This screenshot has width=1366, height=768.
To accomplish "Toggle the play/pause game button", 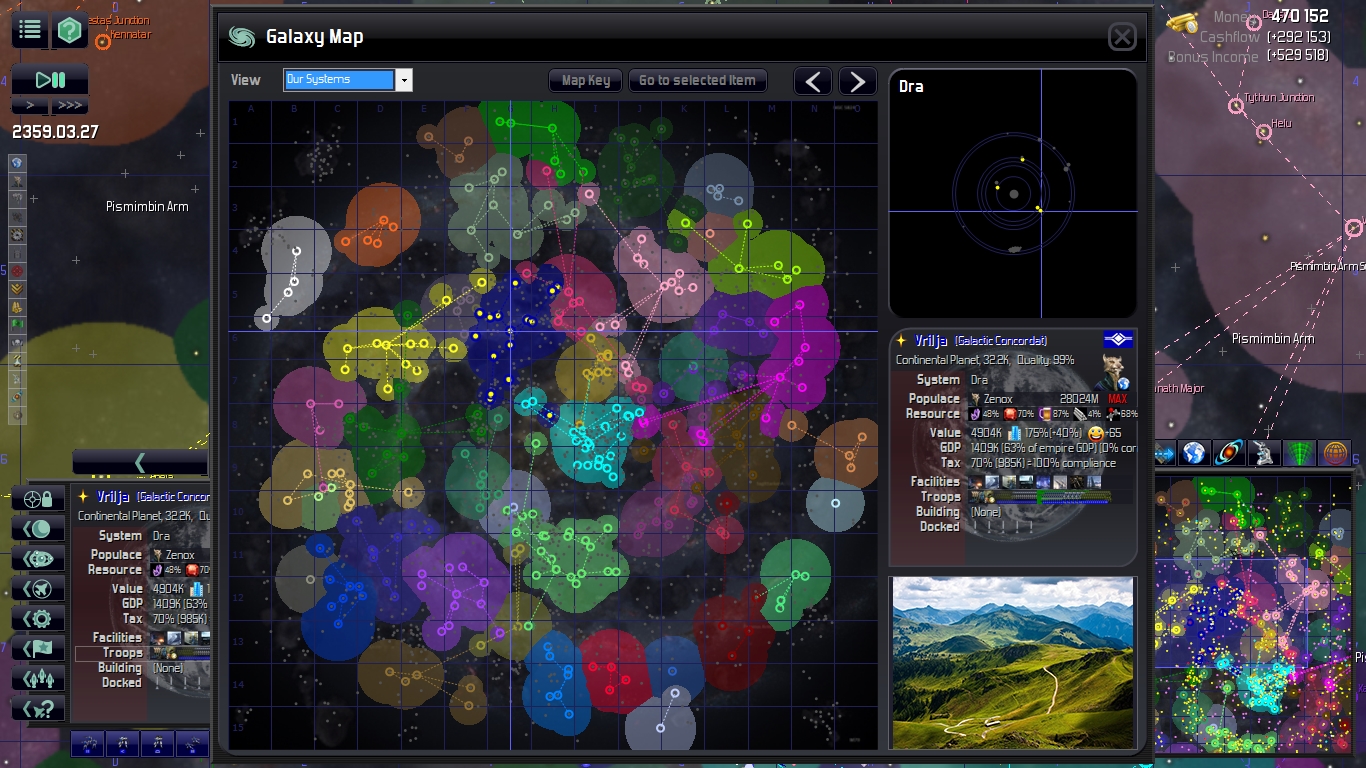I will [50, 80].
